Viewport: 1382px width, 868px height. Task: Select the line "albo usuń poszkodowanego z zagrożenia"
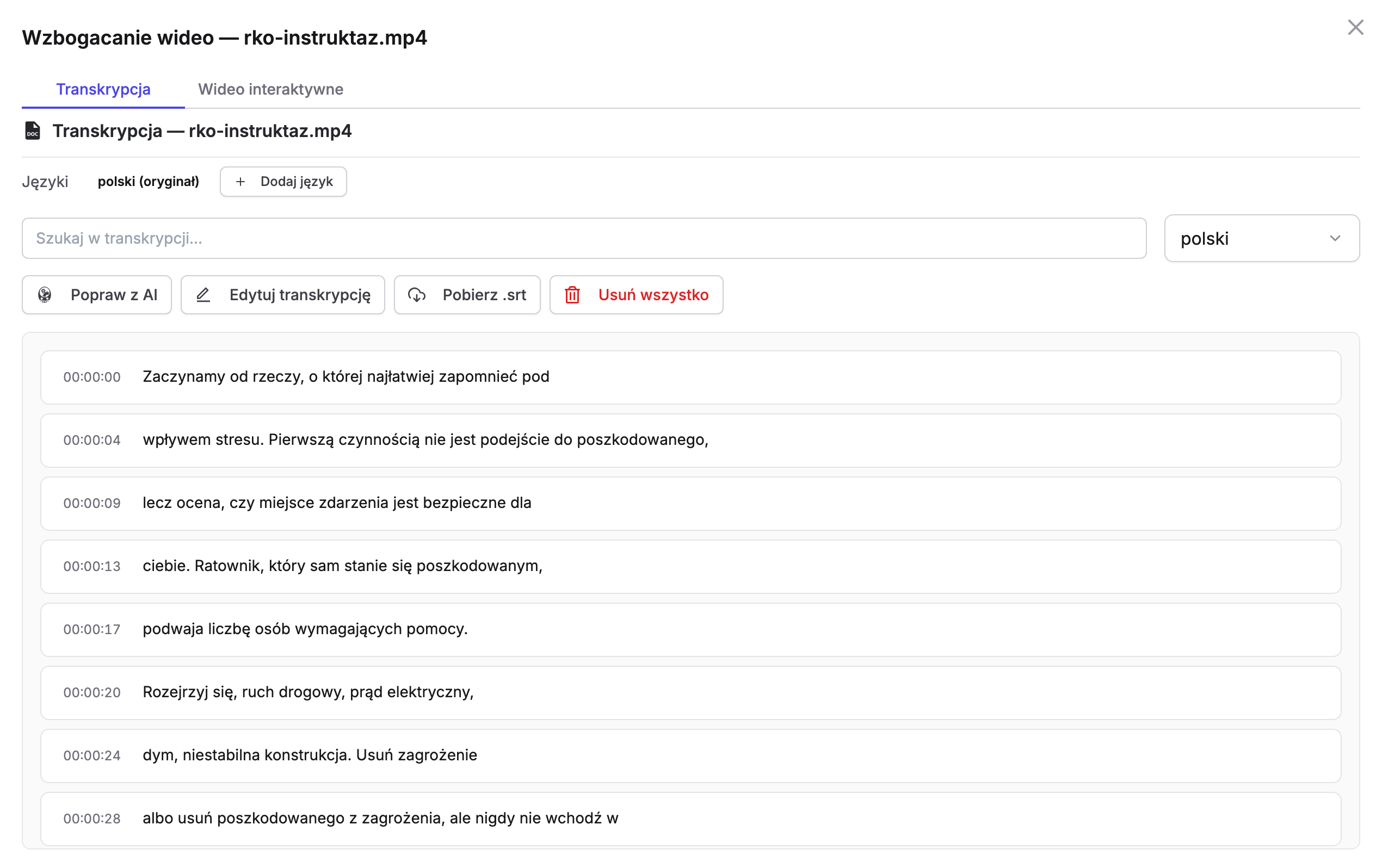click(690, 819)
